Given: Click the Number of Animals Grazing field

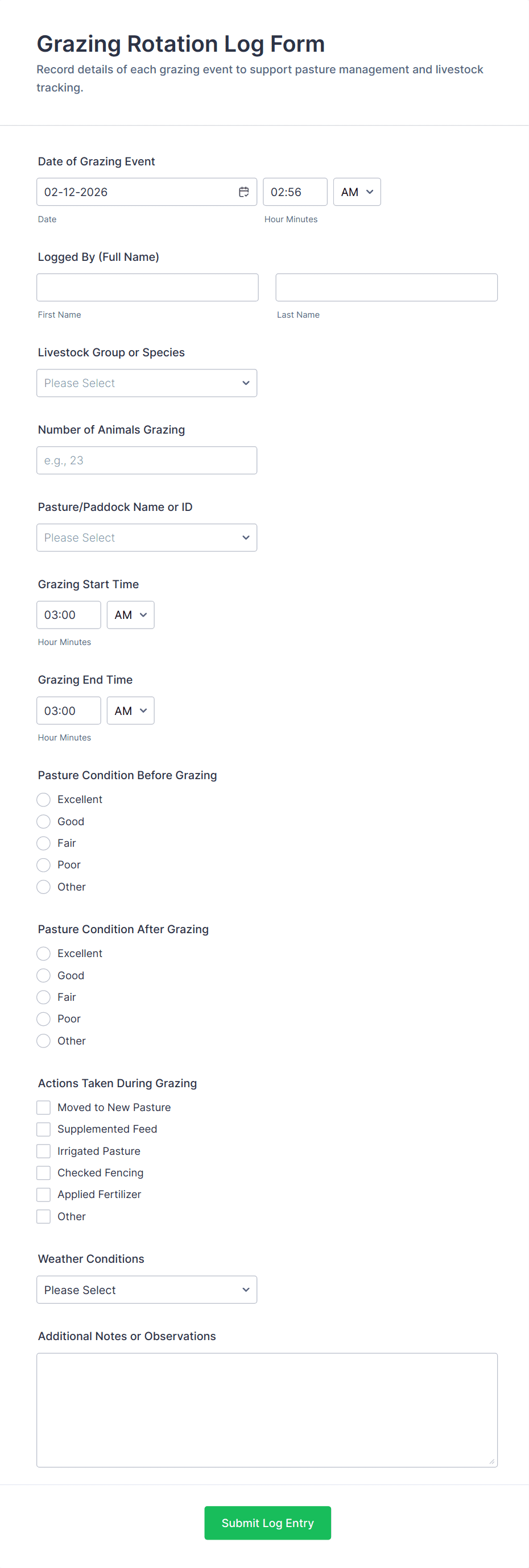Looking at the screenshot, I should point(147,460).
